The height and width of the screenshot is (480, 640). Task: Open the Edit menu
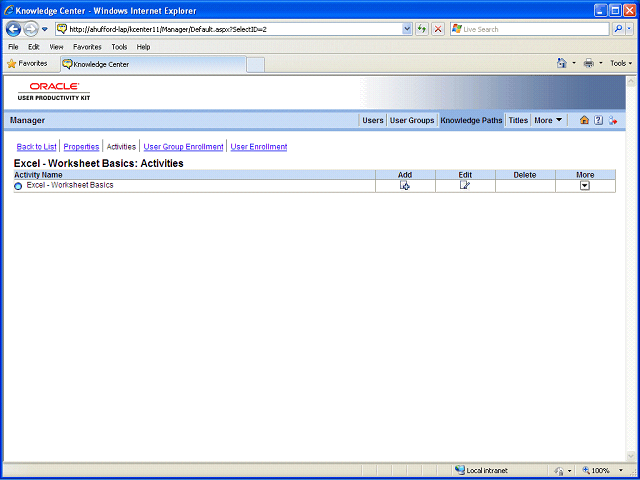pos(33,47)
